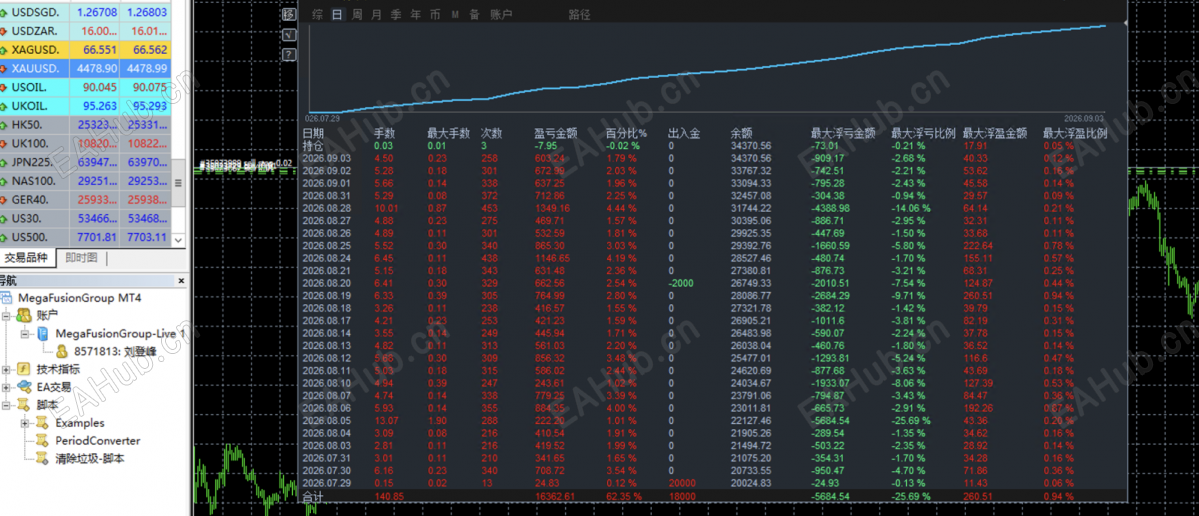Click the question mark help icon
Viewport: 1199px width, 516px height.
(289, 54)
